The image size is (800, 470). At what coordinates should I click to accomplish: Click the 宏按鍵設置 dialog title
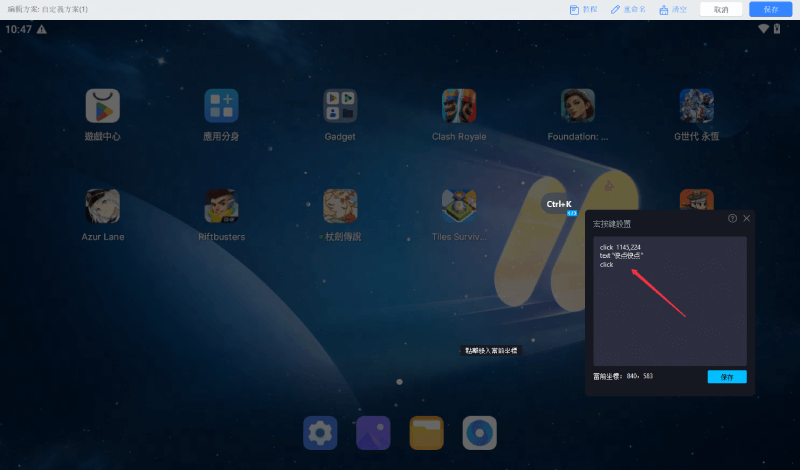point(612,224)
